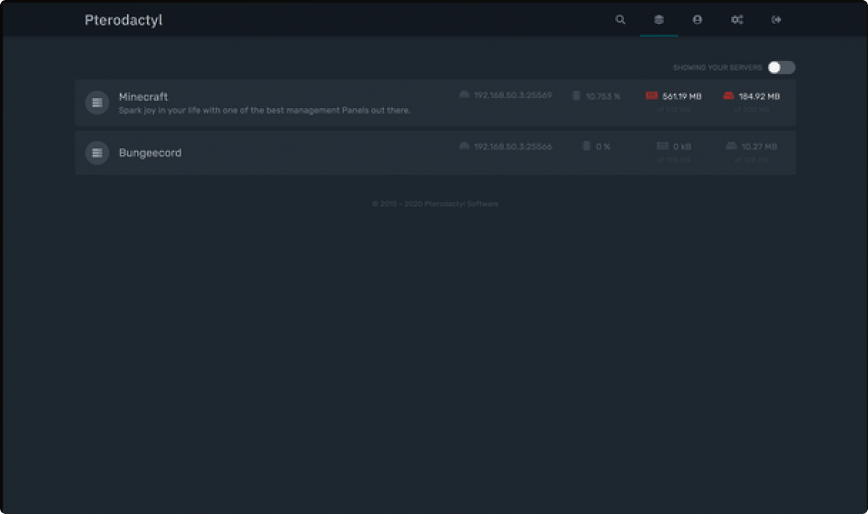Click Bungeecord's disk usage icon
Viewport: 868px width, 514px height.
tap(732, 146)
